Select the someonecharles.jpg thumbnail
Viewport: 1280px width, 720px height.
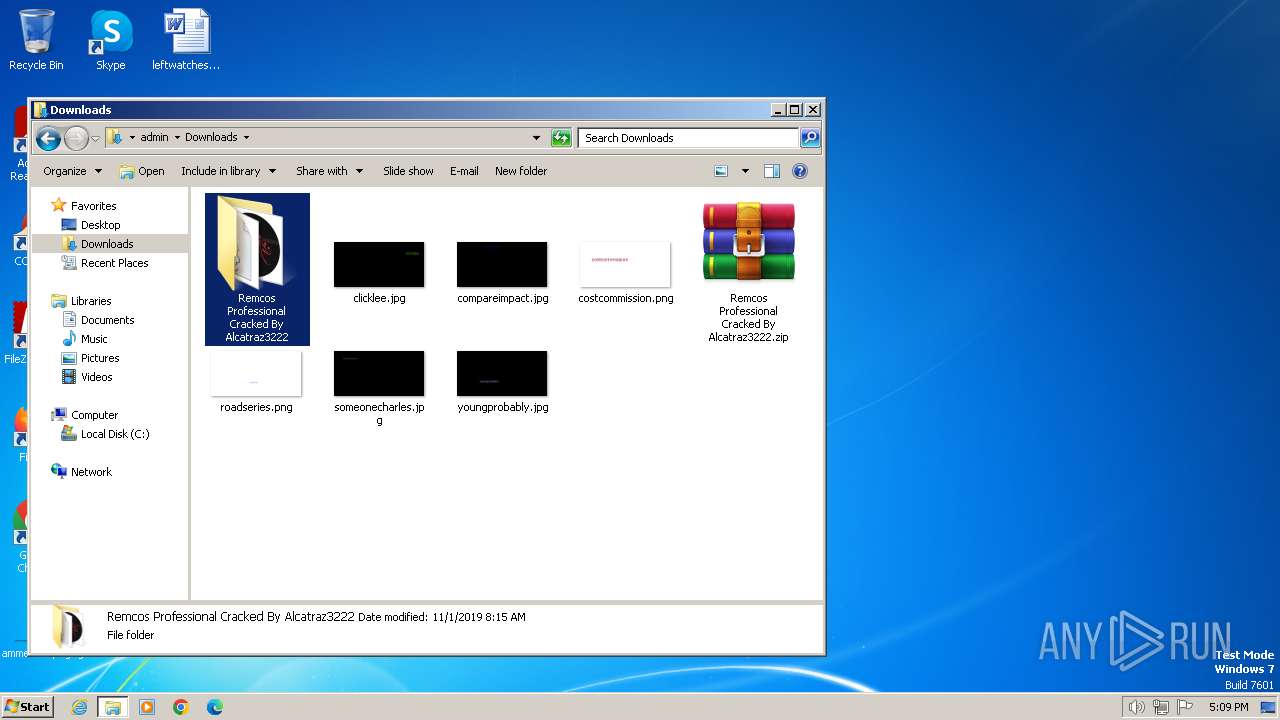[x=379, y=374]
